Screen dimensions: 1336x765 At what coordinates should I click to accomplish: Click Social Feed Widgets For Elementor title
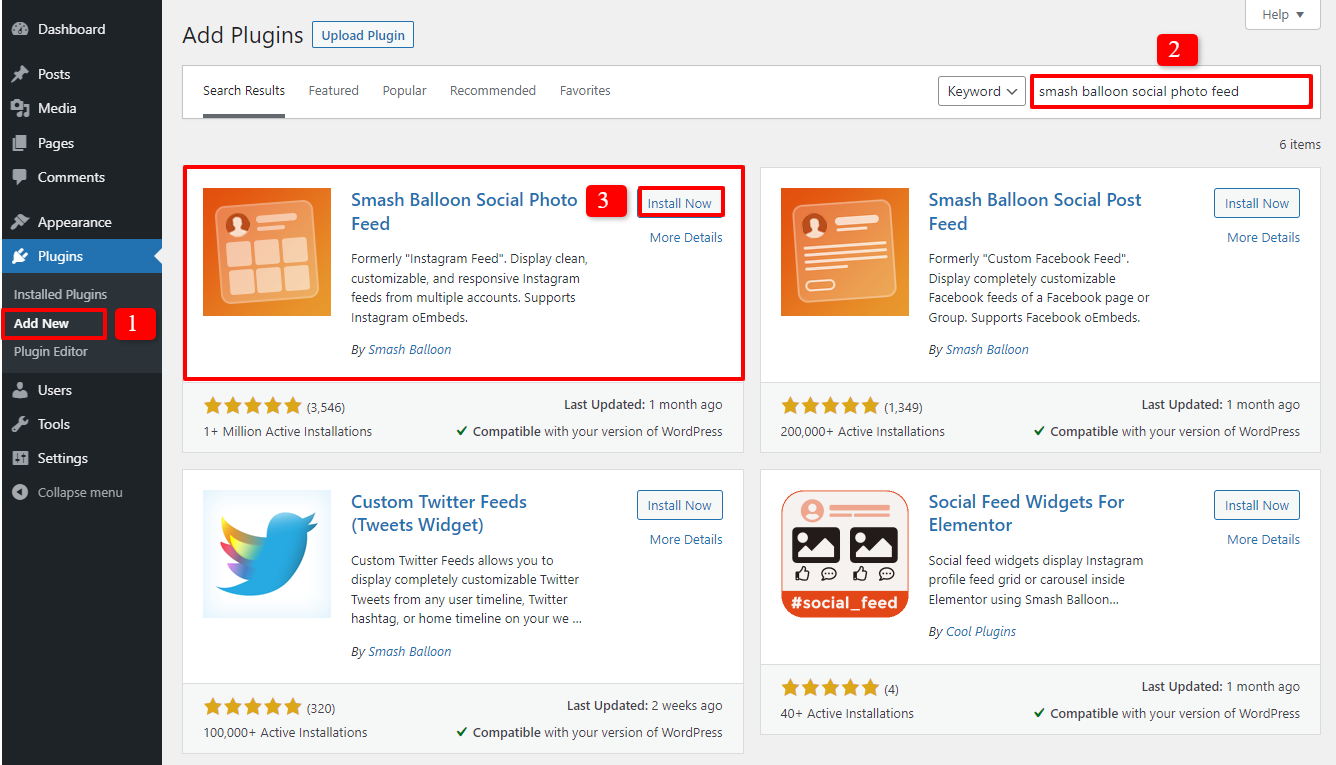pyautogui.click(x=1026, y=513)
